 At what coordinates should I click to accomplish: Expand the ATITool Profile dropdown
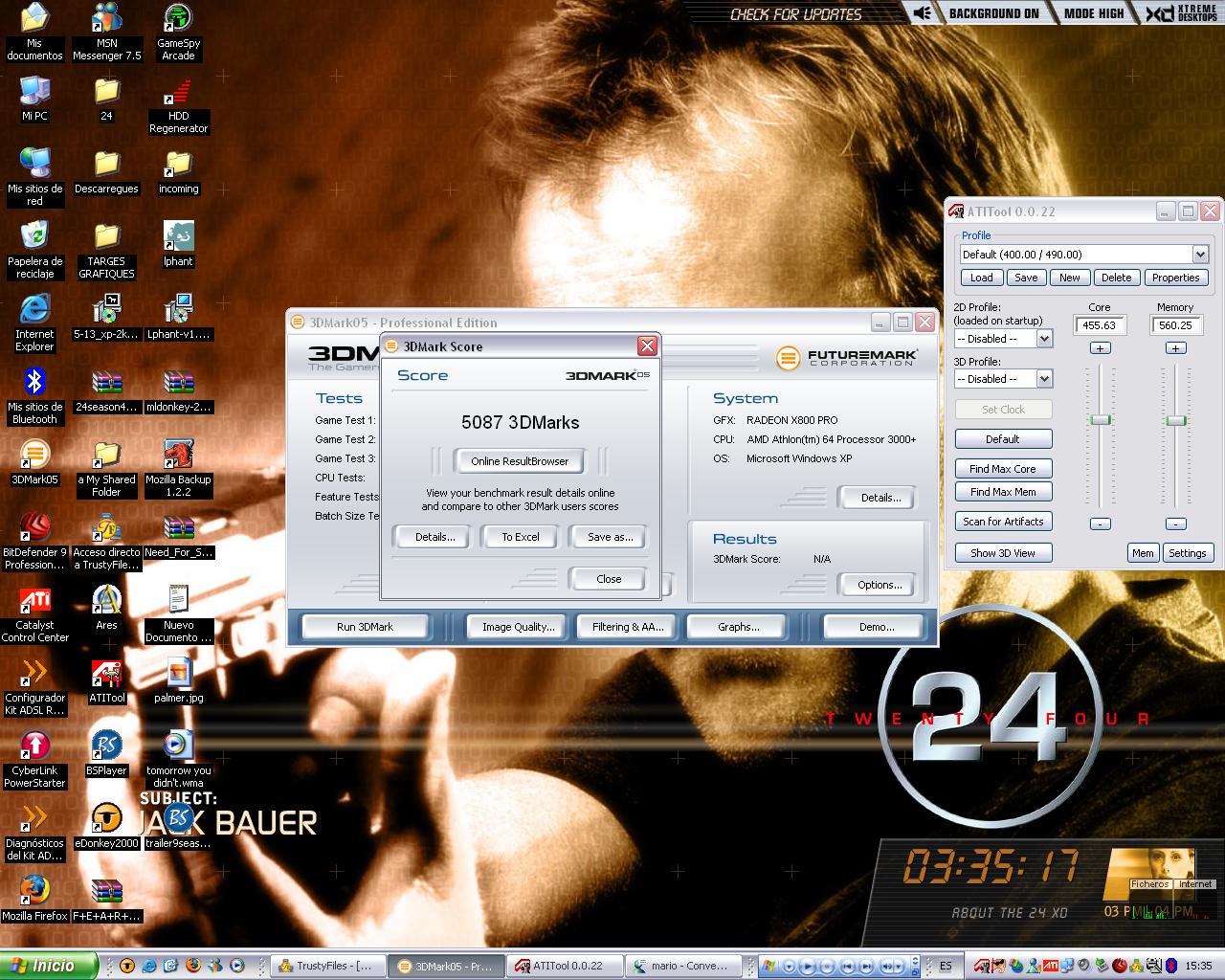click(1200, 255)
